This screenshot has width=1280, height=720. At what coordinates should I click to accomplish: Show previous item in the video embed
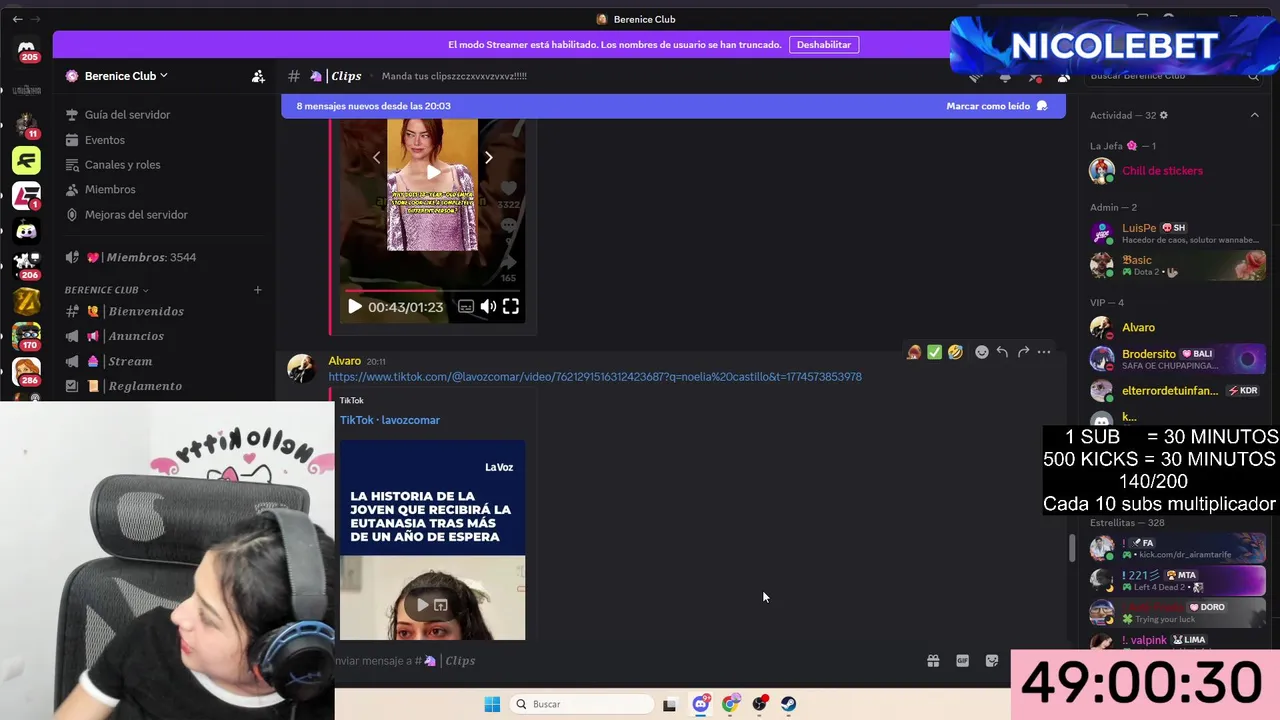377,157
